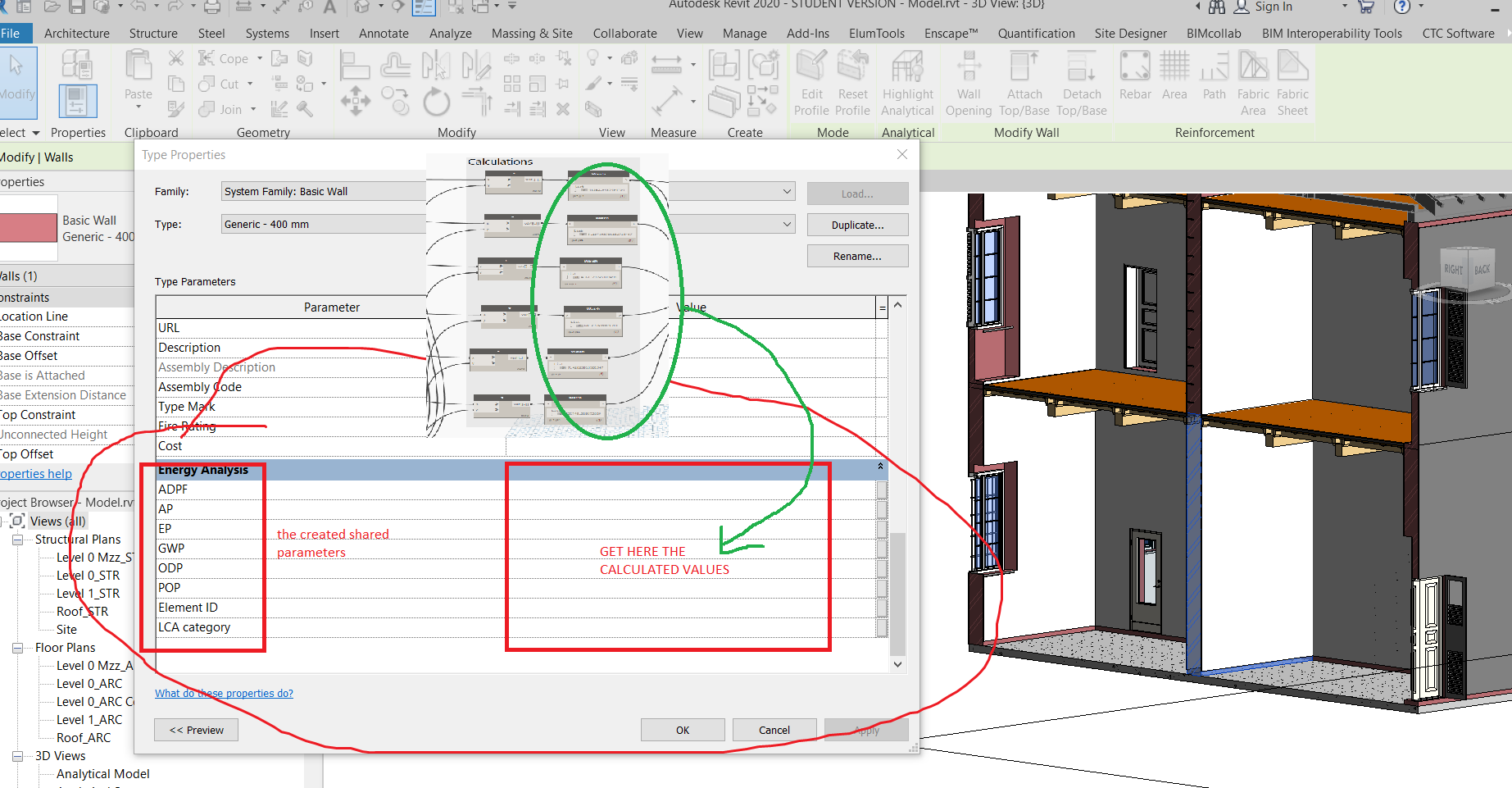Collapse the 3D Views tree node
1512x788 pixels.
(17, 756)
